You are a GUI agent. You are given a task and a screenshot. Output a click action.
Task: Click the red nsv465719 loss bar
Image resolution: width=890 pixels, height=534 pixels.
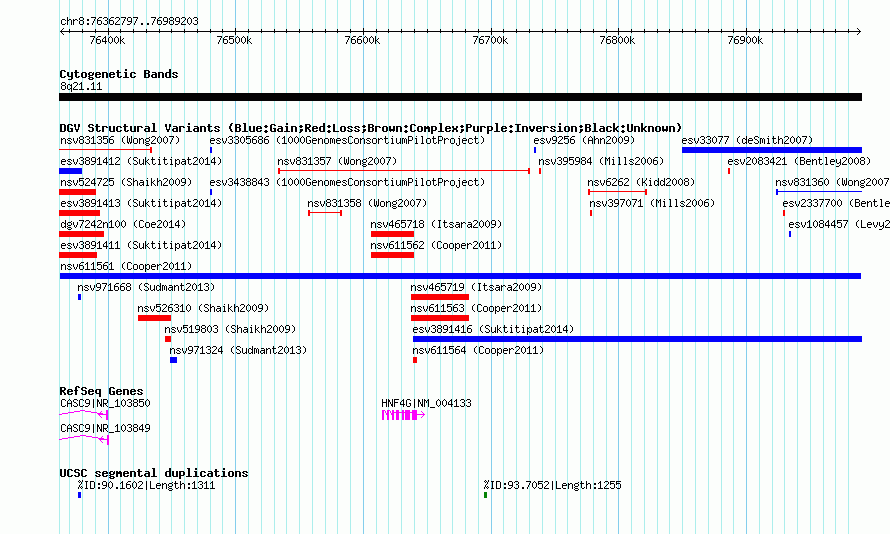(440, 297)
